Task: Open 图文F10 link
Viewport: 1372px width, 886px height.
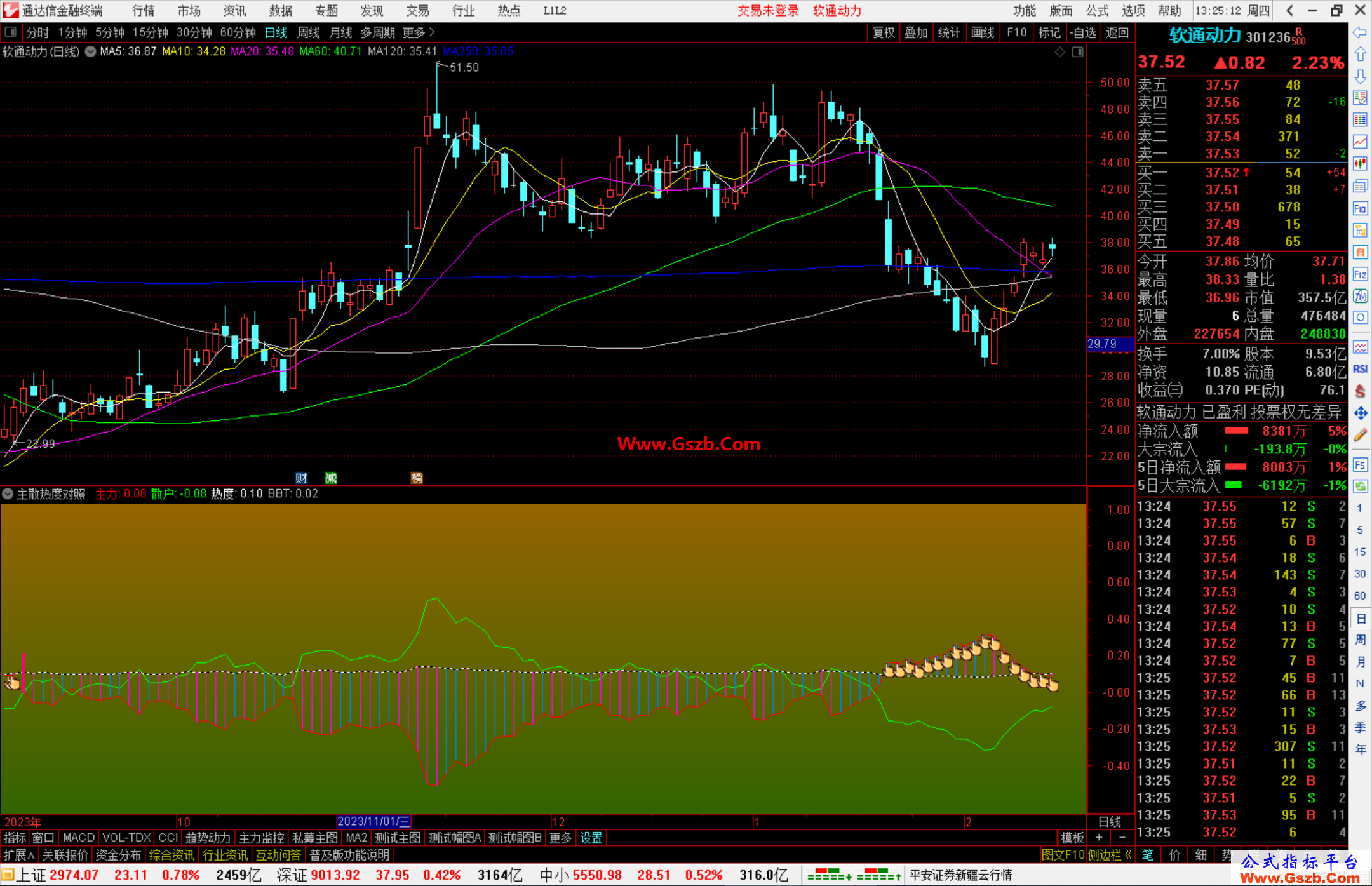Action: [x=1063, y=855]
